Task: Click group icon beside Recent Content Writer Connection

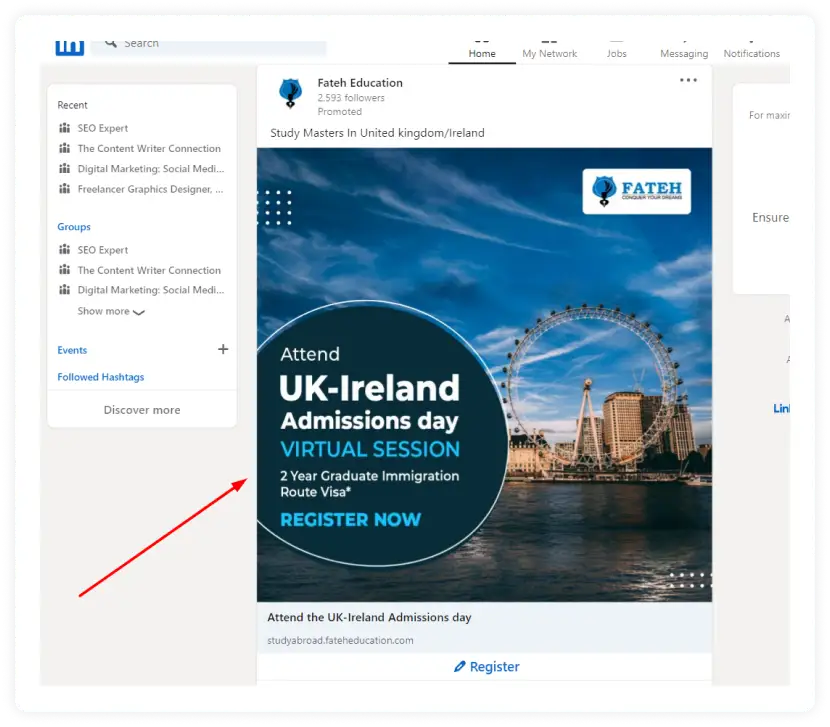Action: tap(65, 148)
